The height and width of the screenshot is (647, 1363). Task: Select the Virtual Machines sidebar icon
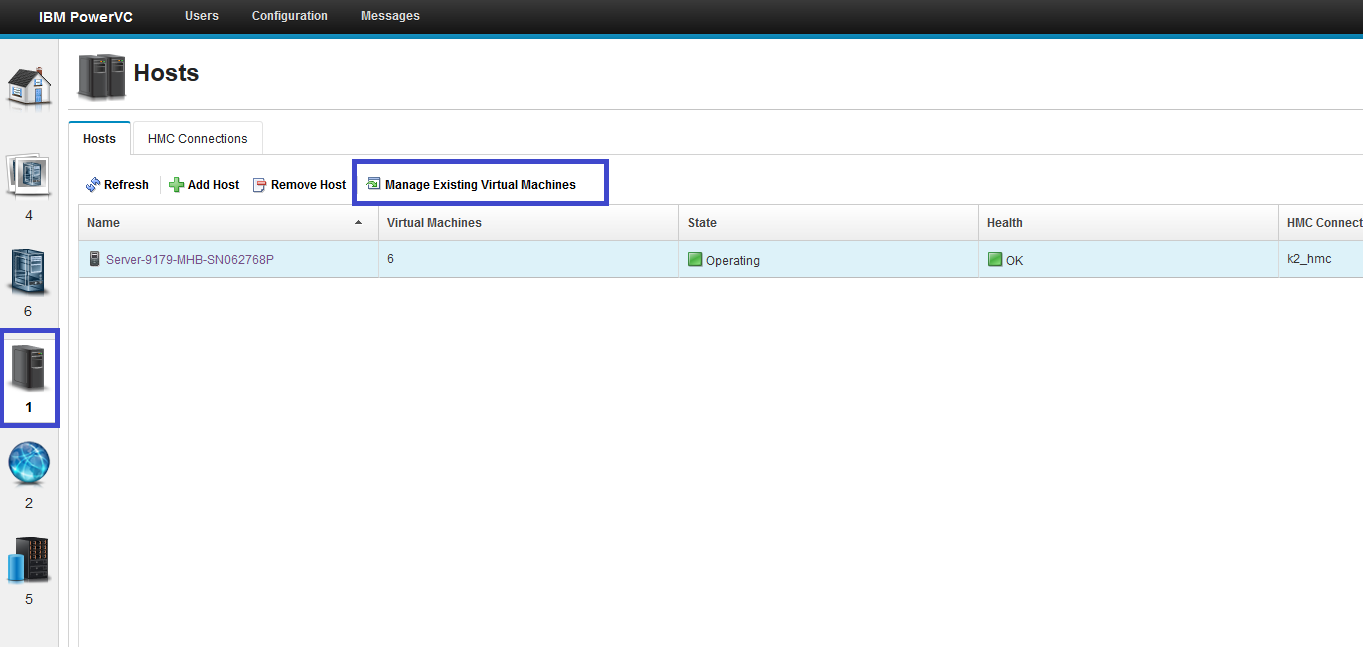click(x=29, y=272)
